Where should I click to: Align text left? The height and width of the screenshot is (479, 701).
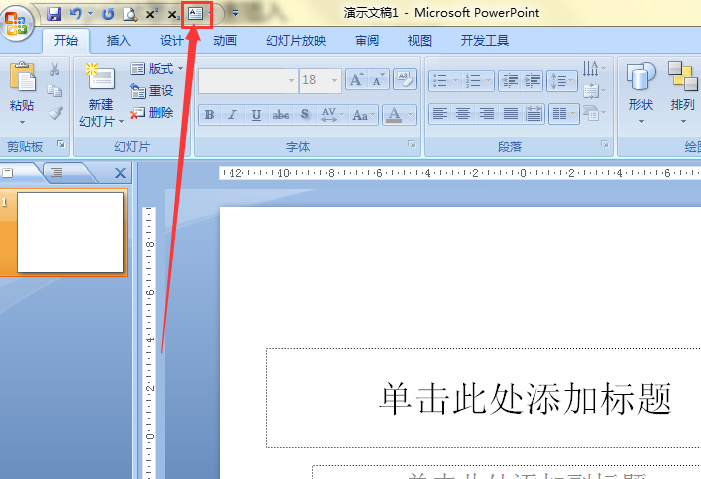440,114
